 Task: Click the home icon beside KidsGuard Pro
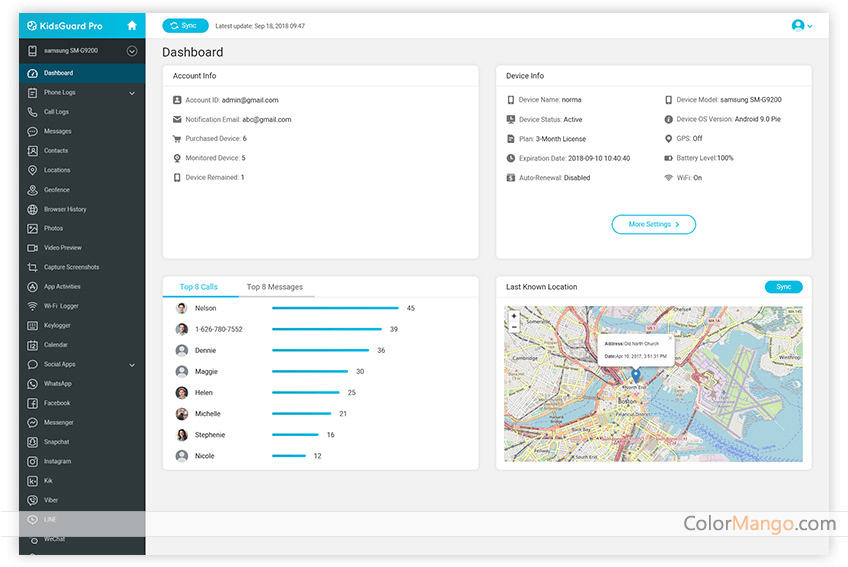131,25
